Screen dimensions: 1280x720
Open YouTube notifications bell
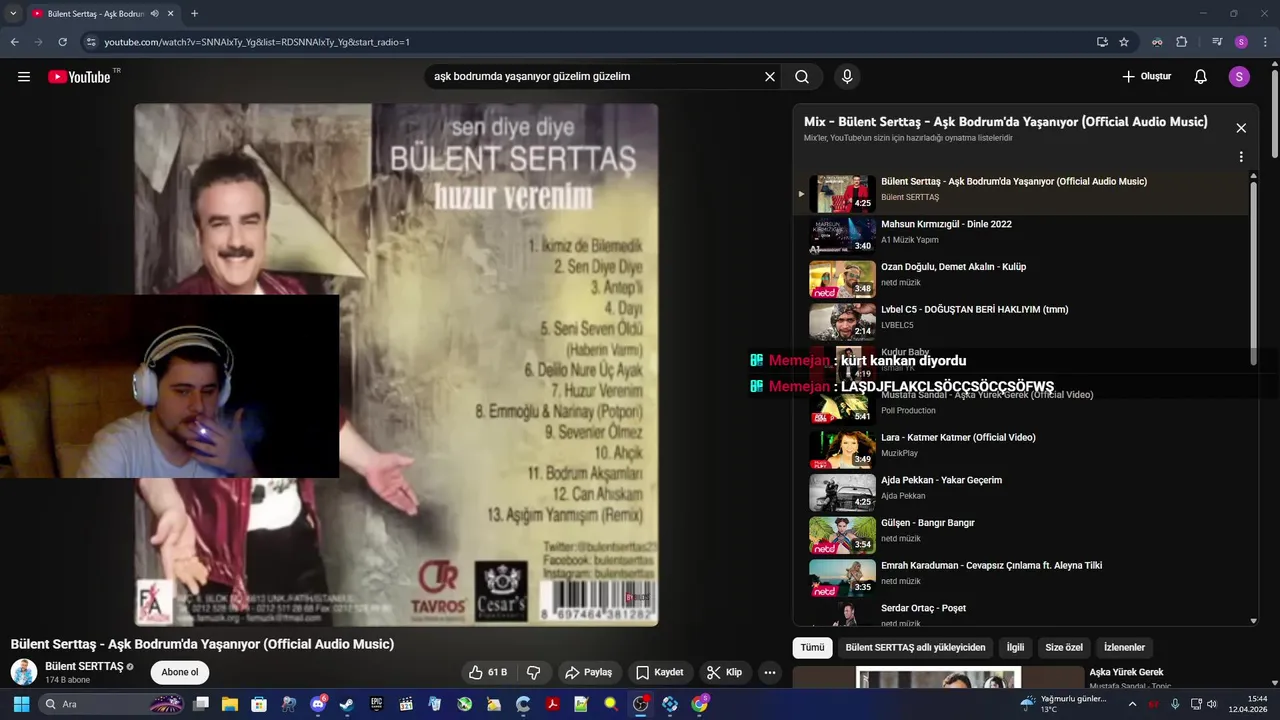pos(1201,77)
